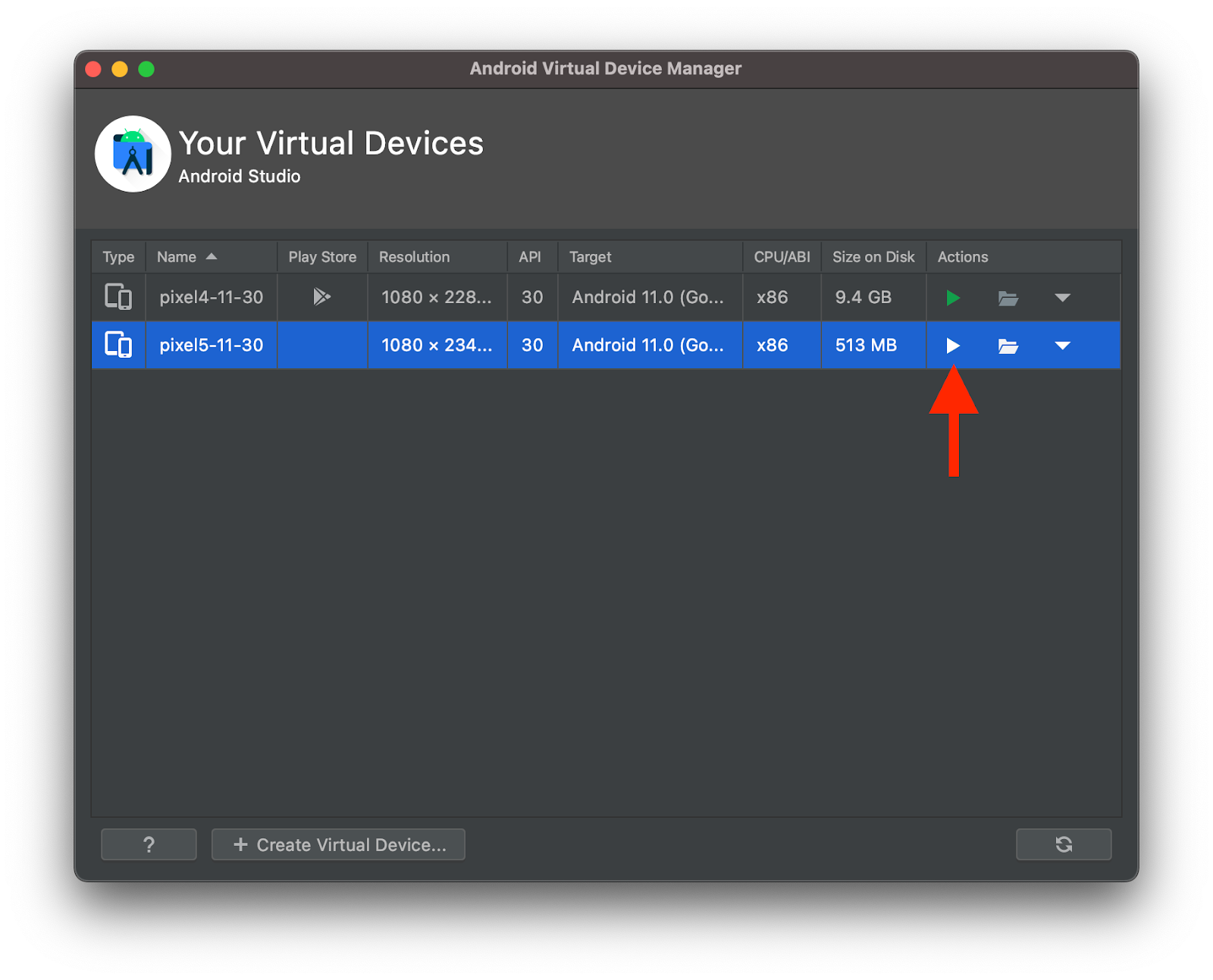Launch the pixel4-11-30 emulator with green play icon
The width and height of the screenshot is (1213, 980).
click(953, 298)
